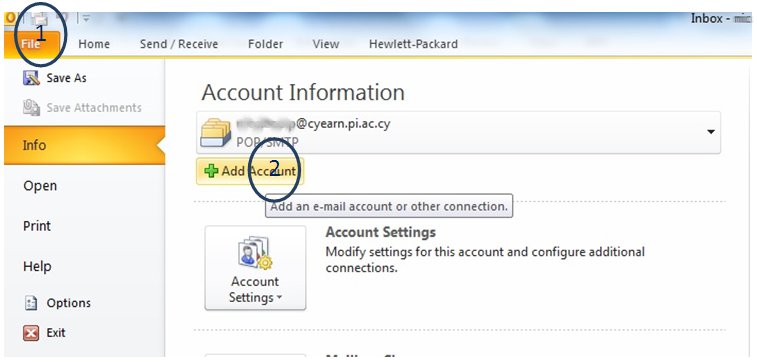
Task: Choose Save As in the backstage menu
Action: click(66, 78)
